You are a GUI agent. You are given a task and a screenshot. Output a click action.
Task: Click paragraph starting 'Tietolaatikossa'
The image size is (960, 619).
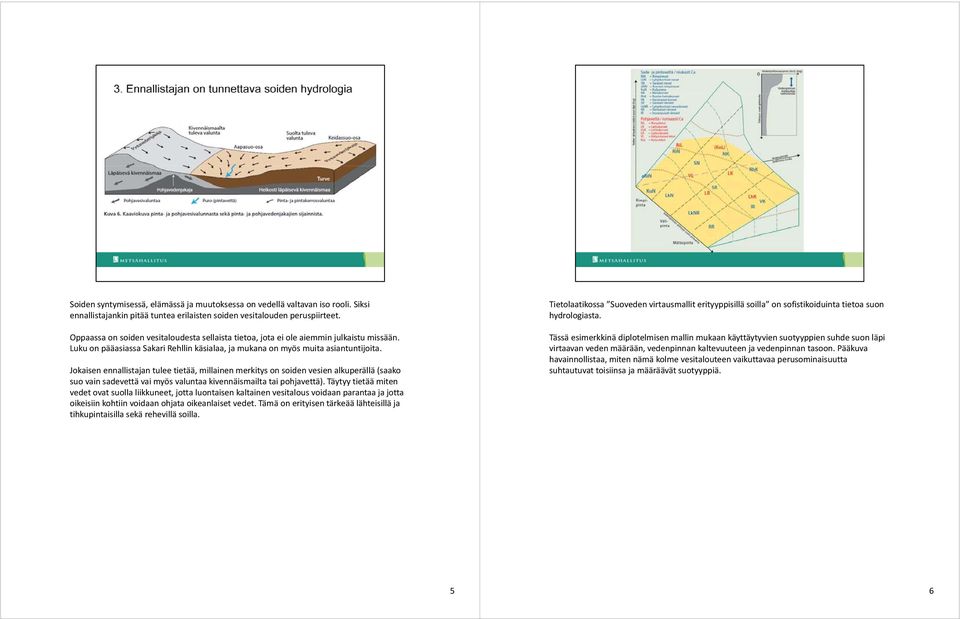pyautogui.click(x=716, y=310)
